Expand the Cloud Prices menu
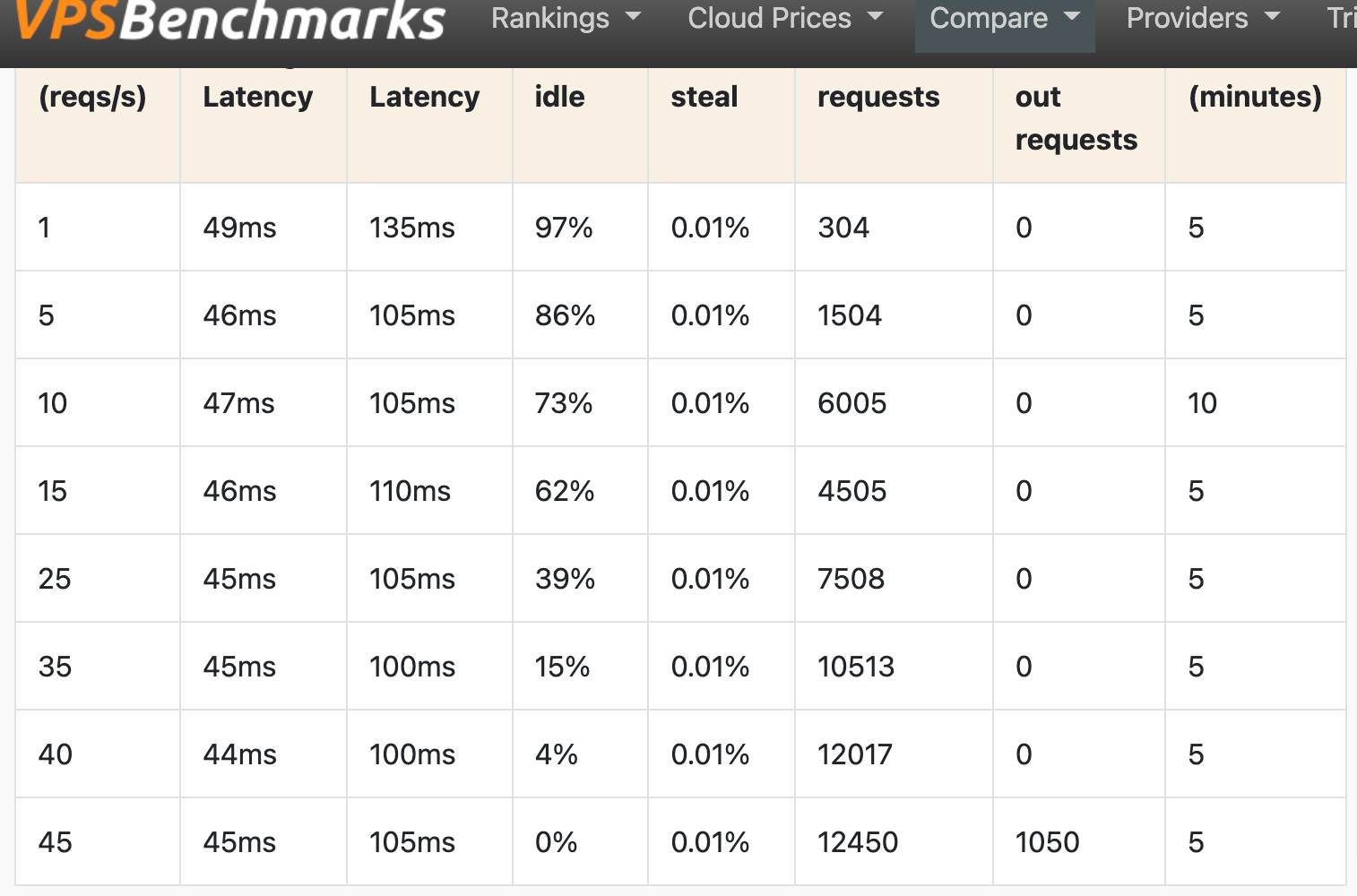 coord(785,18)
